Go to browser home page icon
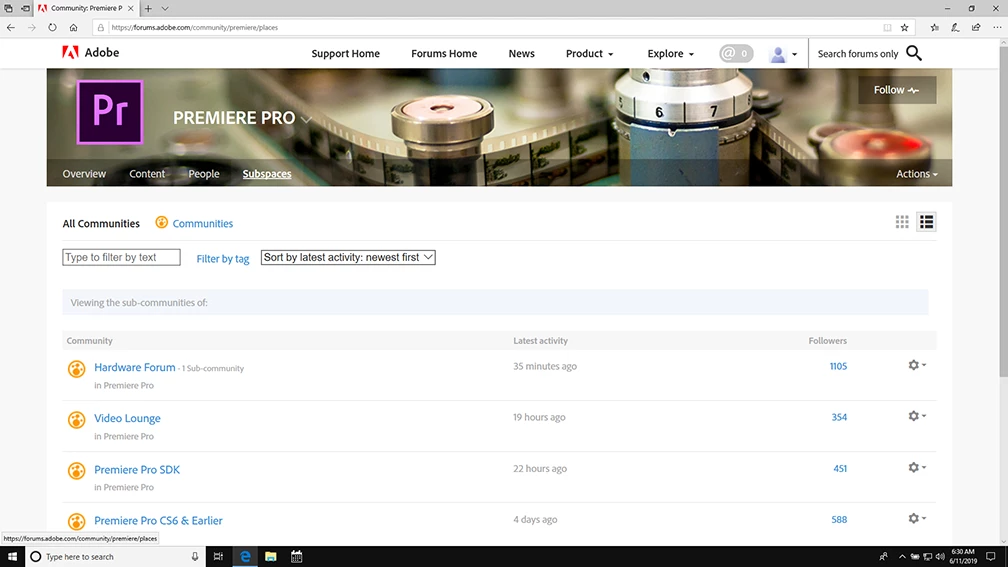The height and width of the screenshot is (567, 1008). (x=73, y=28)
